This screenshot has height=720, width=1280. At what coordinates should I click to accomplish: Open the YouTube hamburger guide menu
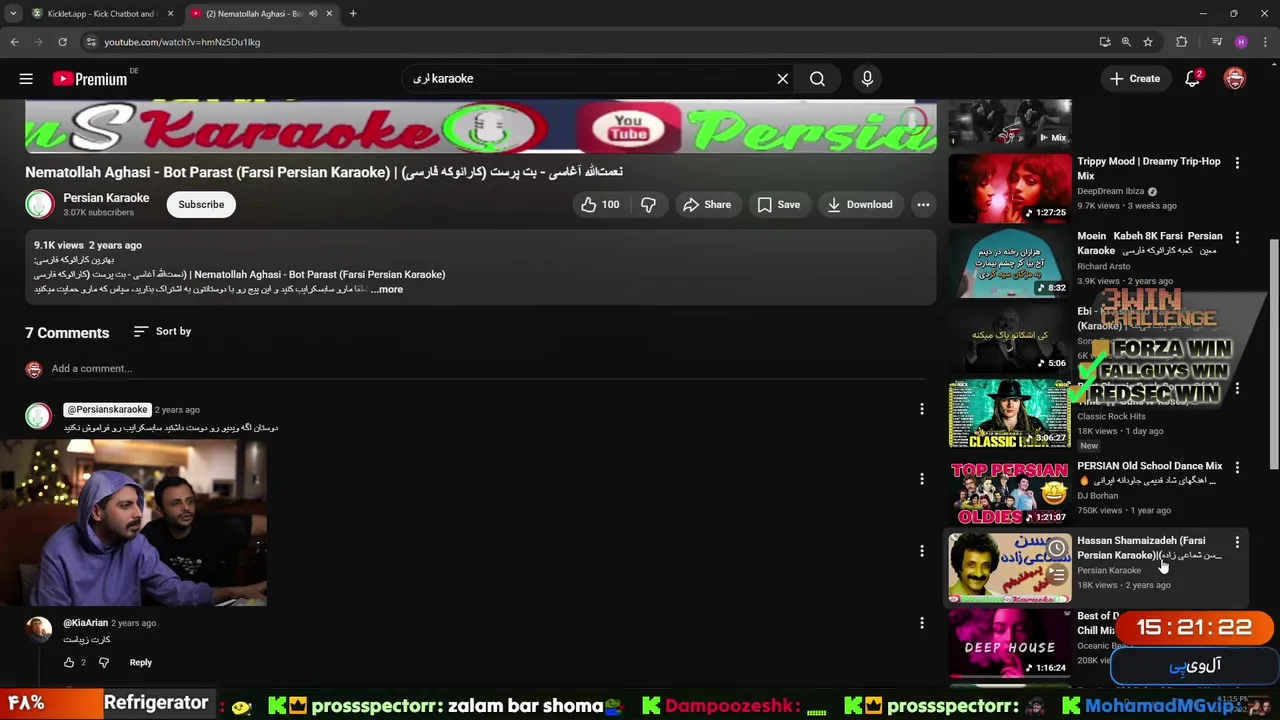point(26,78)
